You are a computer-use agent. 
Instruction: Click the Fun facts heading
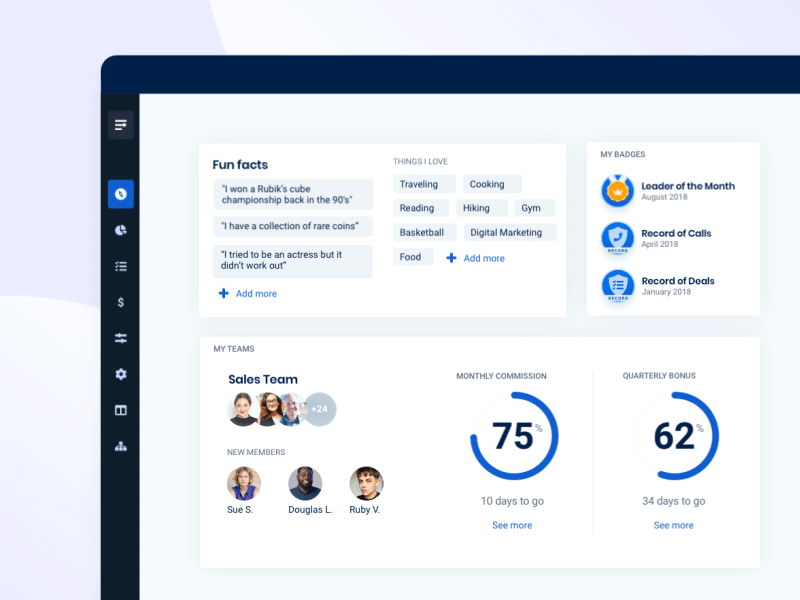click(x=240, y=165)
